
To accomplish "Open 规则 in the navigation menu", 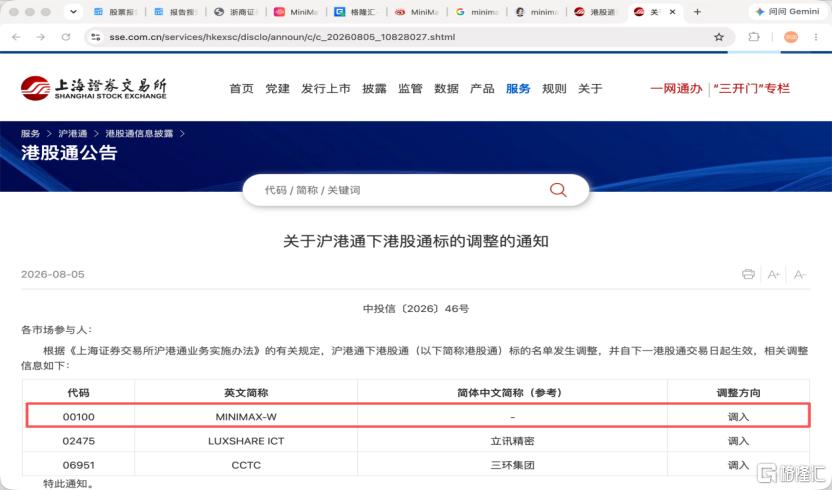I will tap(554, 89).
